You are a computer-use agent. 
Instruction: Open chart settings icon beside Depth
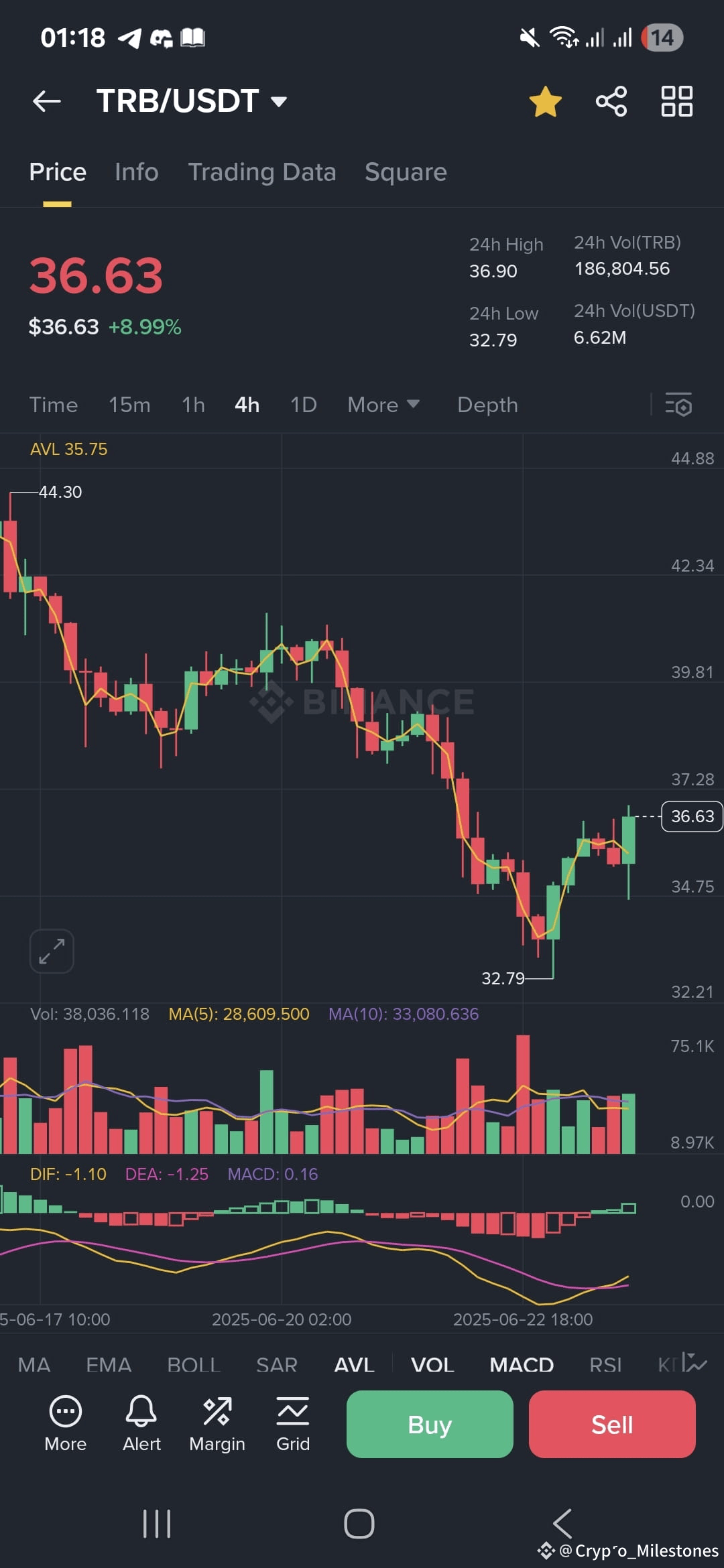tap(678, 405)
